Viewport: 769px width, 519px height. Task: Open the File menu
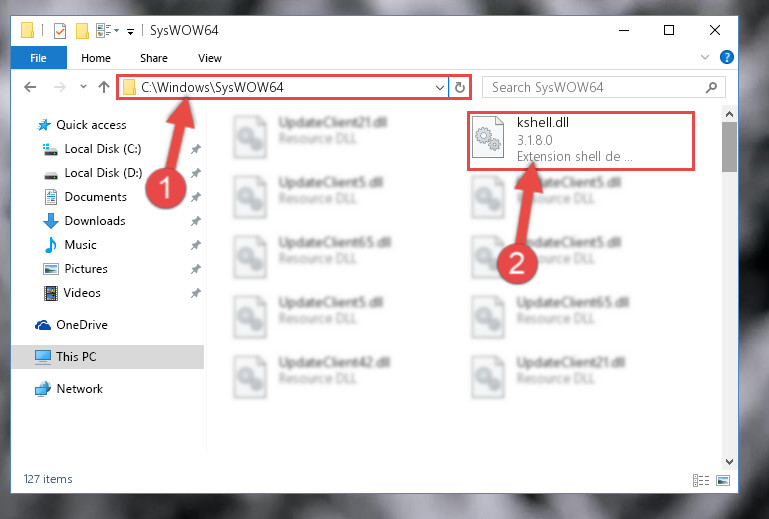38,58
